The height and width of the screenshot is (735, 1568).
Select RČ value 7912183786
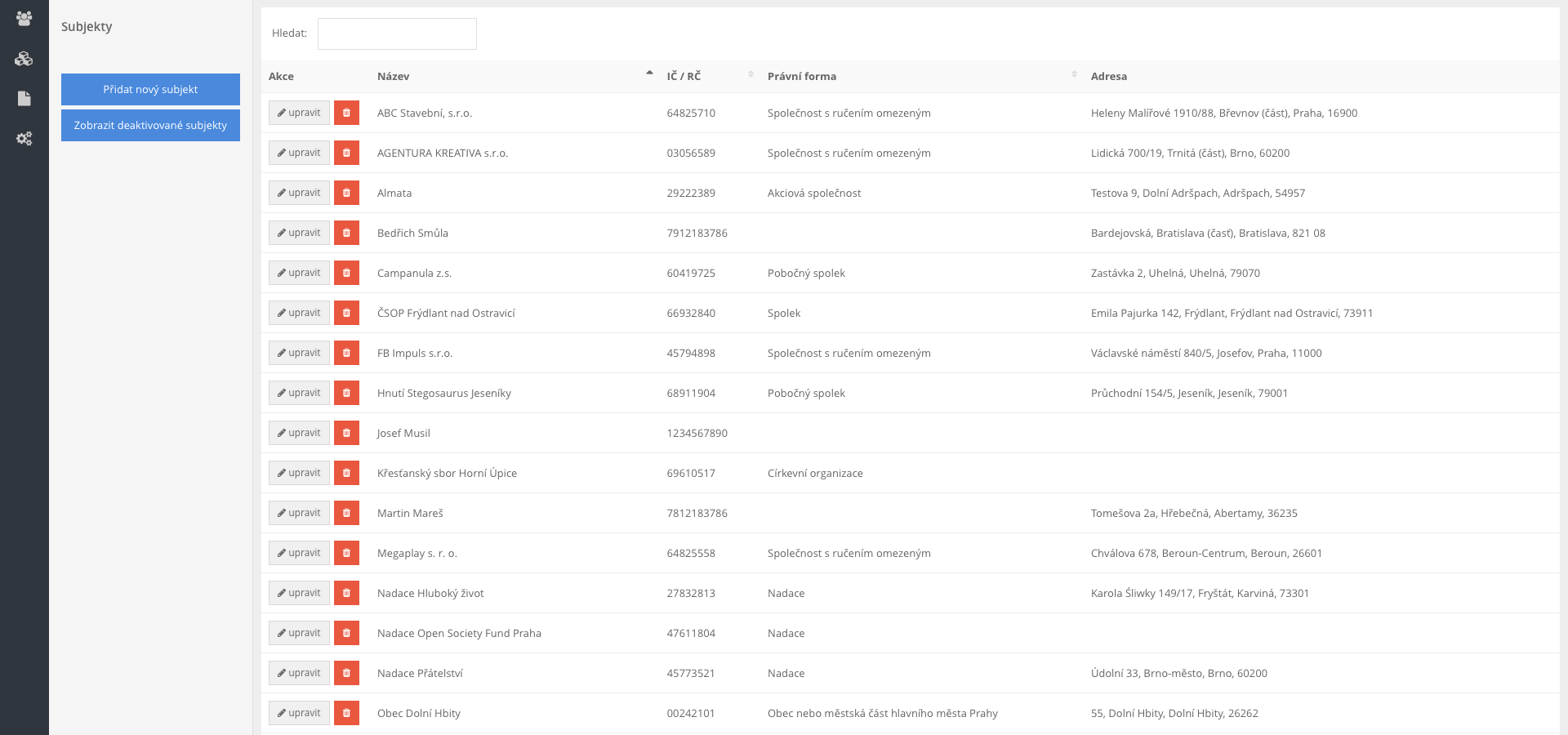(x=697, y=233)
